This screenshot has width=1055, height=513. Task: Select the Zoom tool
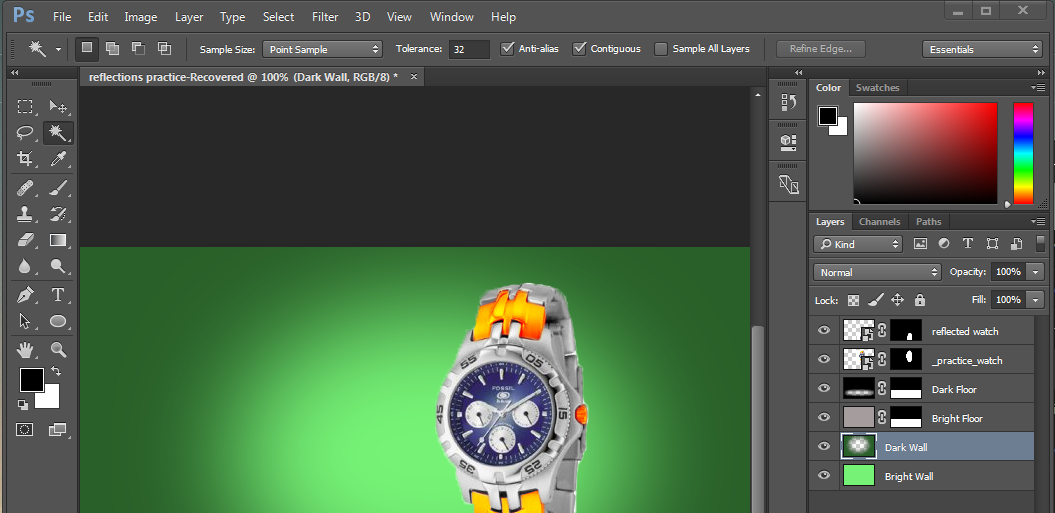(58, 349)
